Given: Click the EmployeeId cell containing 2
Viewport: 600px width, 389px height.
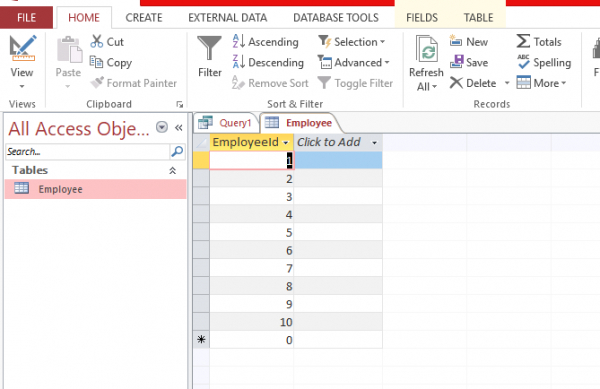Looking at the screenshot, I should (x=251, y=179).
